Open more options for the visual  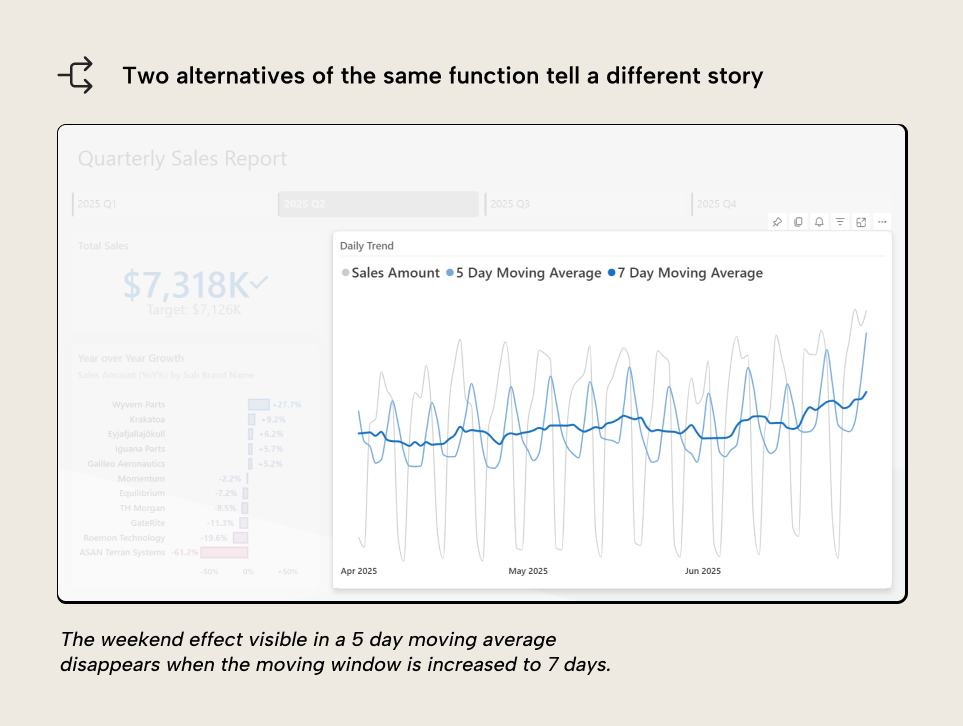coord(881,222)
